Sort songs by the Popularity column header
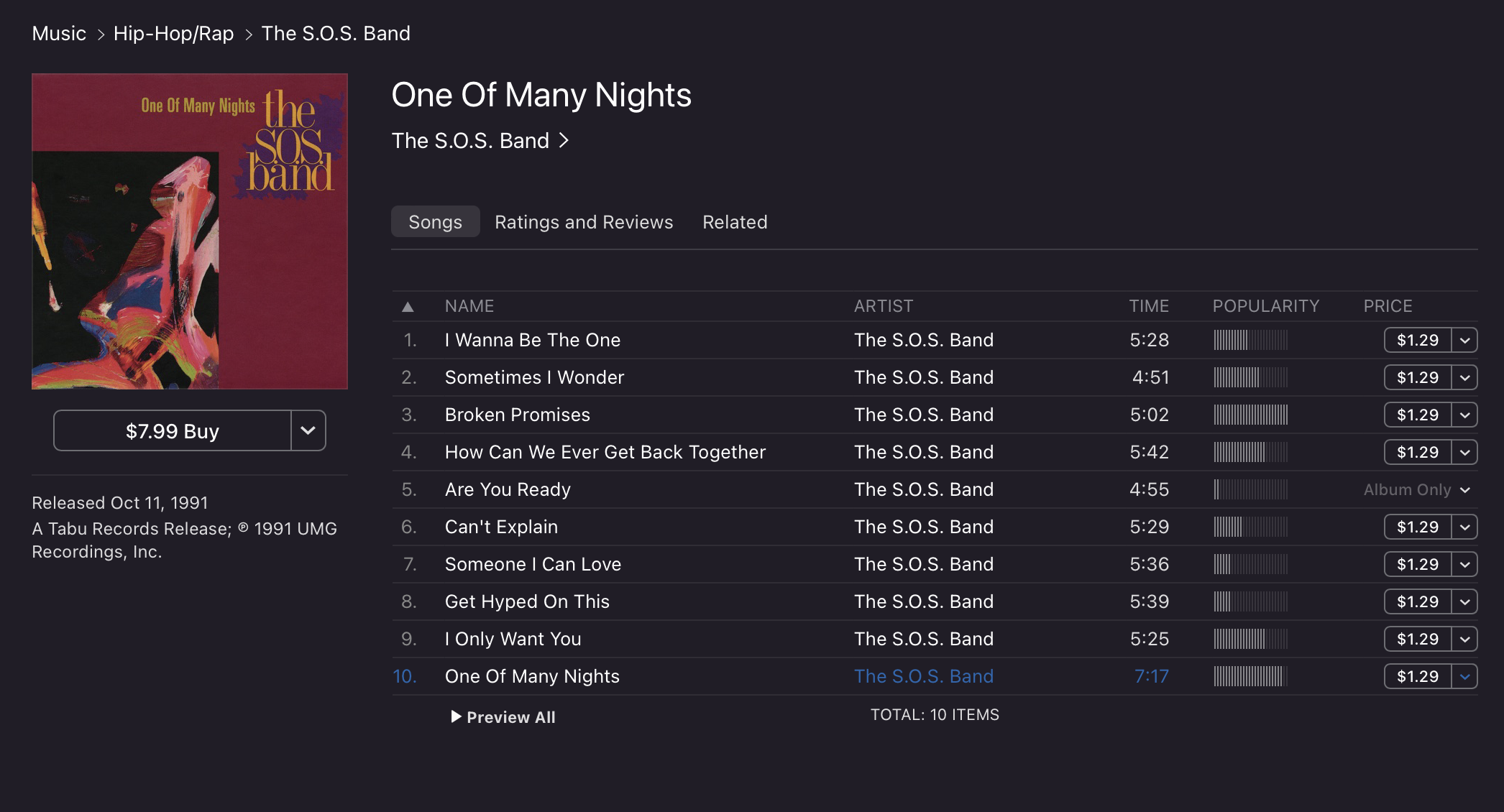Viewport: 1504px width, 812px height. coord(1265,306)
